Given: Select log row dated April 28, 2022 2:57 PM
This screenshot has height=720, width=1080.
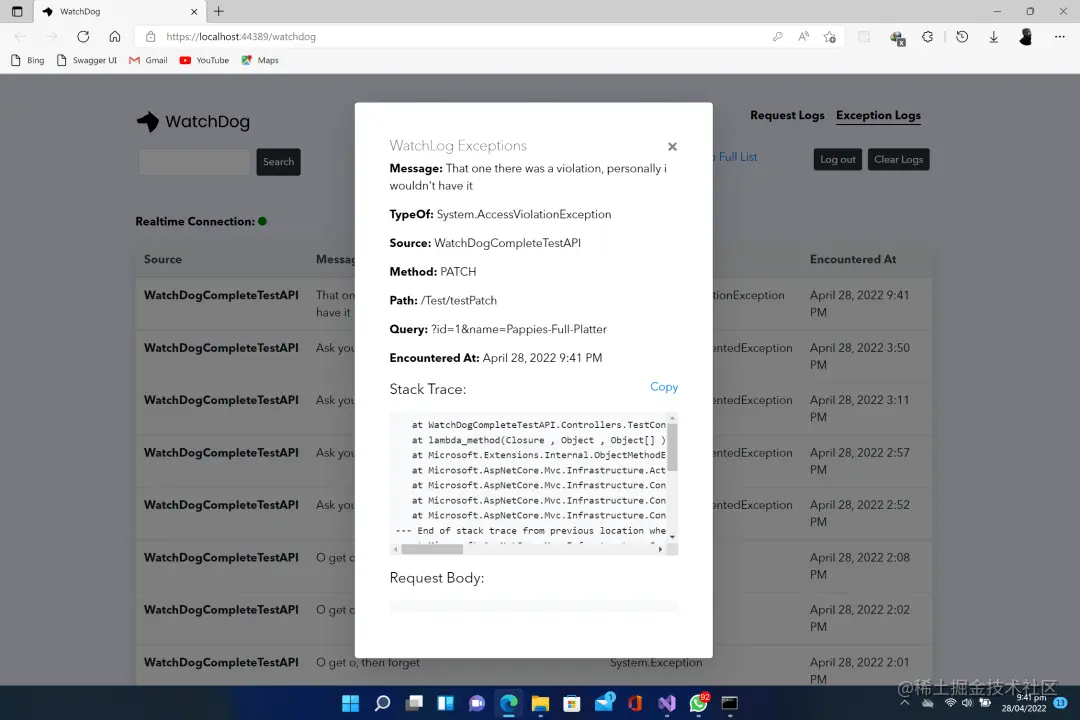Looking at the screenshot, I should (x=534, y=461).
